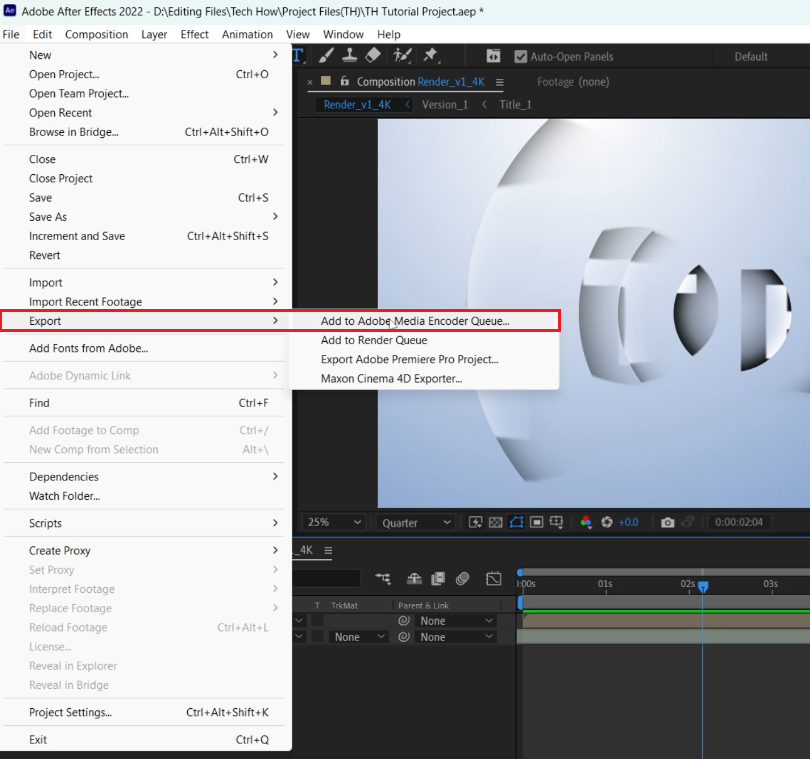Open the Quarter resolution dropdown
Screen dimensions: 810x759
coord(416,523)
